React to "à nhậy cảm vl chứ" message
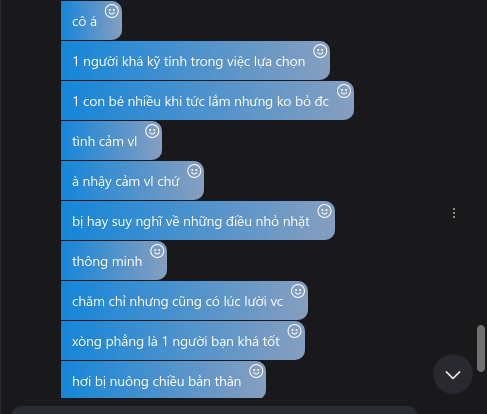 pos(194,171)
